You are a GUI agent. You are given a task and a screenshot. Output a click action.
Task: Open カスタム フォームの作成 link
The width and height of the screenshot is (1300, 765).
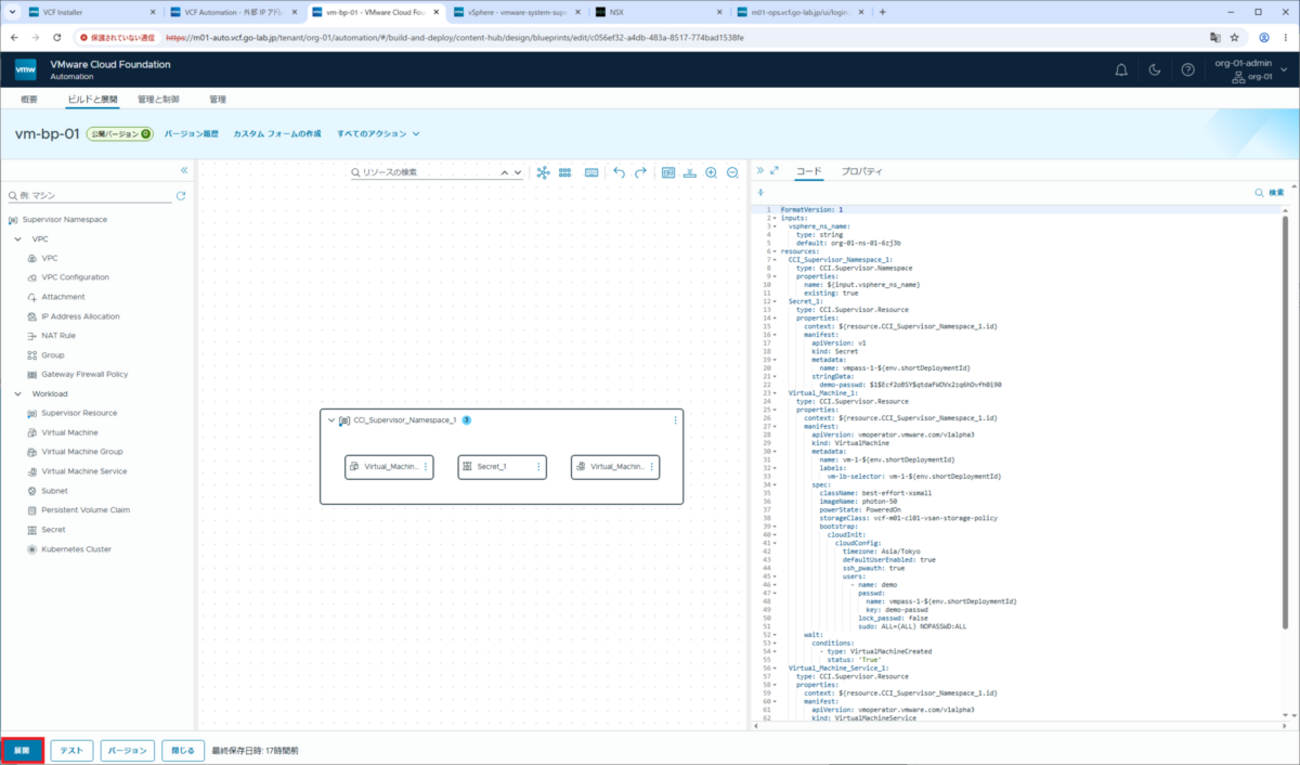pos(277,134)
